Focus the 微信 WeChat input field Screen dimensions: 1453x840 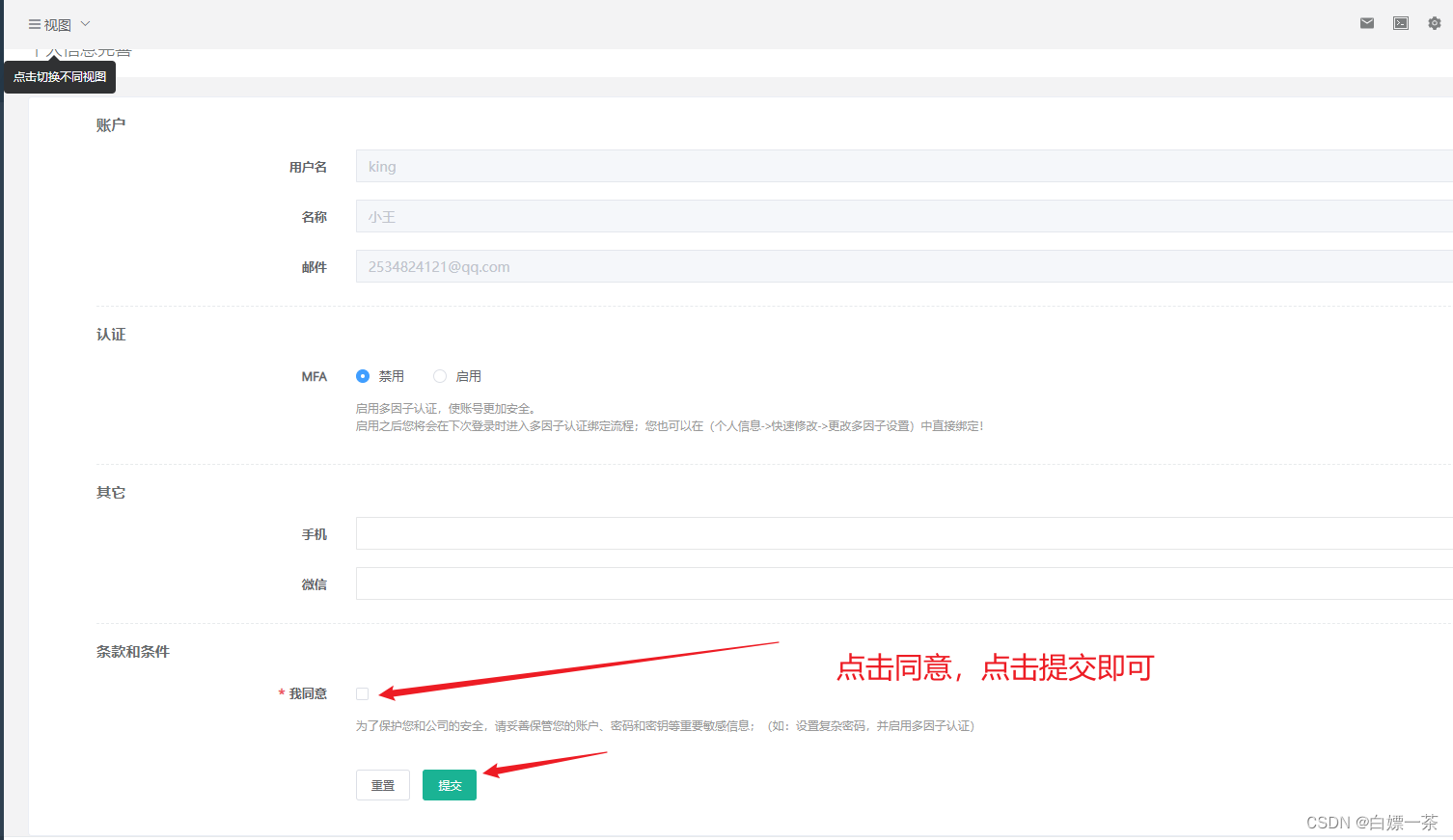[x=904, y=583]
